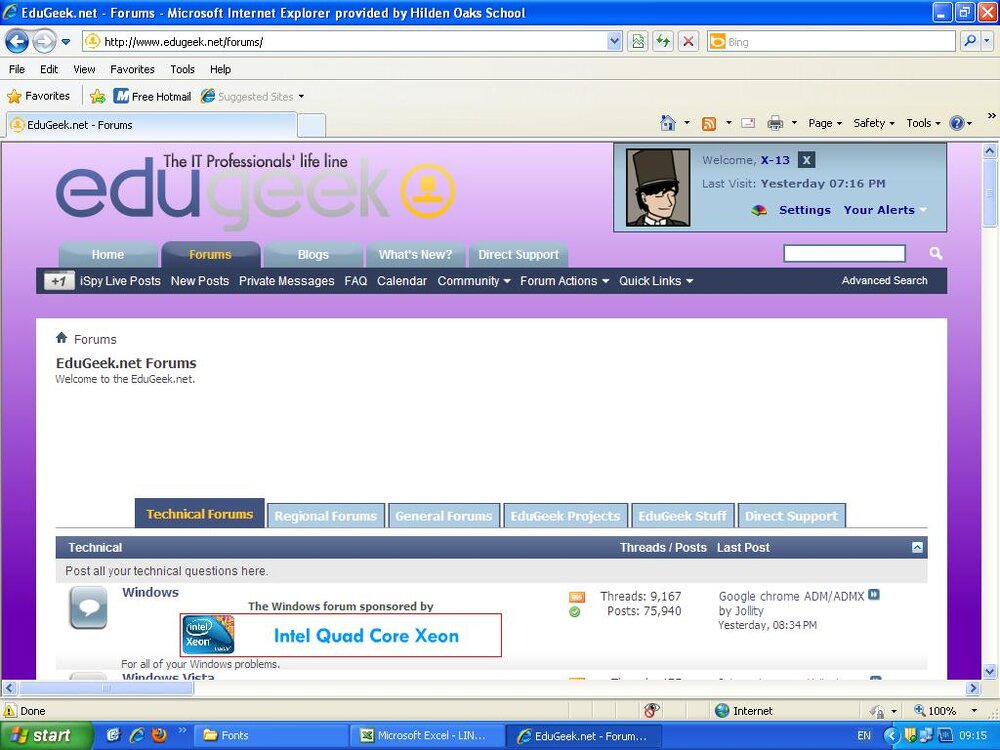This screenshot has width=1000, height=750.
Task: Click the logout X icon beside X-13
Action: 806,160
